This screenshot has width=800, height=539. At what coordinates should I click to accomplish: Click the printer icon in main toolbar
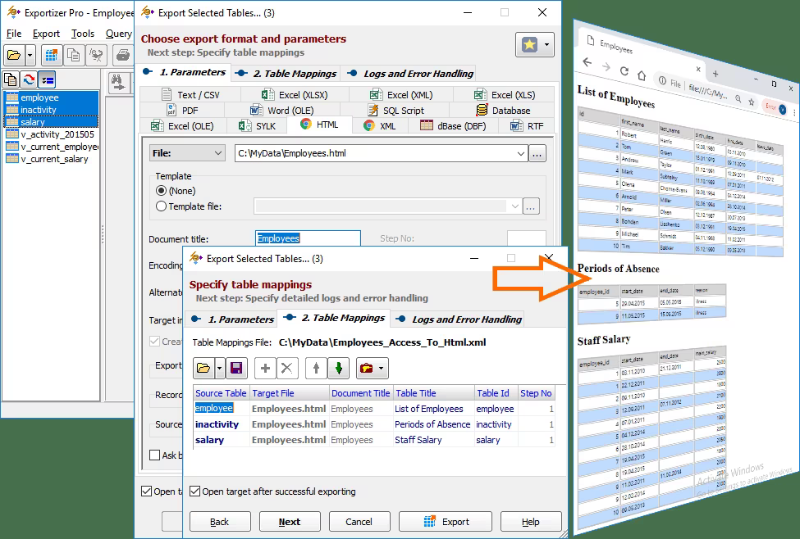pyautogui.click(x=123, y=55)
